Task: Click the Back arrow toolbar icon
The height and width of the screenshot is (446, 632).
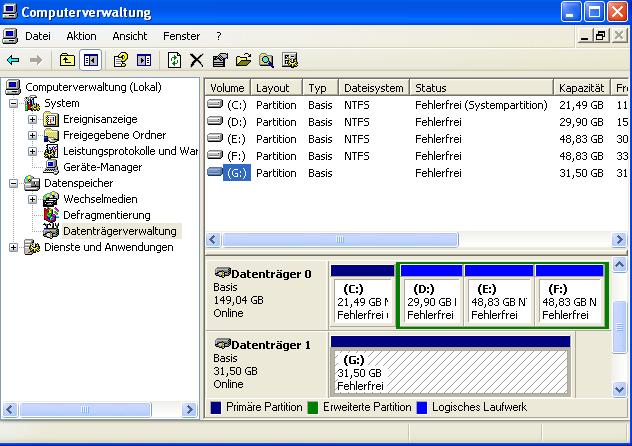Action: click(13, 60)
